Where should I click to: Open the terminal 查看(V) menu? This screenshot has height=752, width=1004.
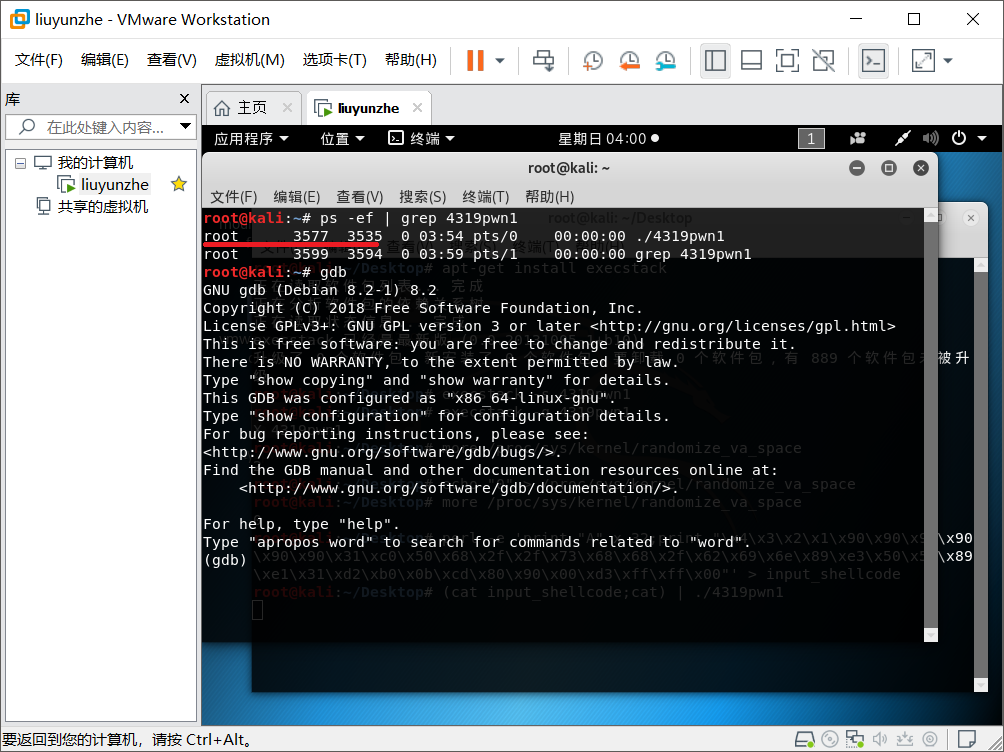[360, 196]
